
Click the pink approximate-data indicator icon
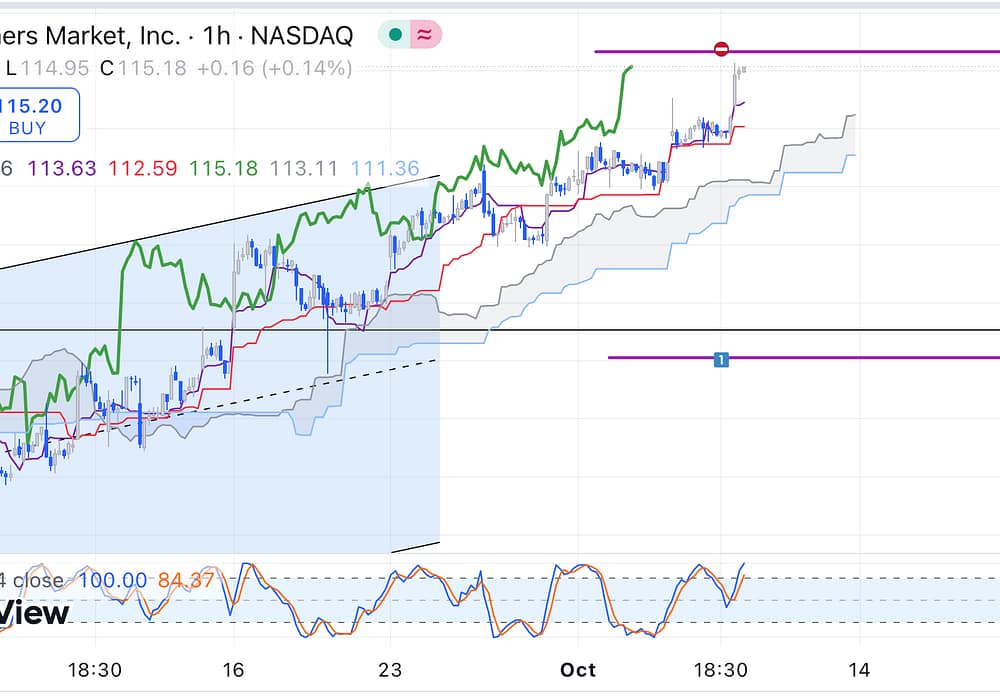click(x=425, y=35)
